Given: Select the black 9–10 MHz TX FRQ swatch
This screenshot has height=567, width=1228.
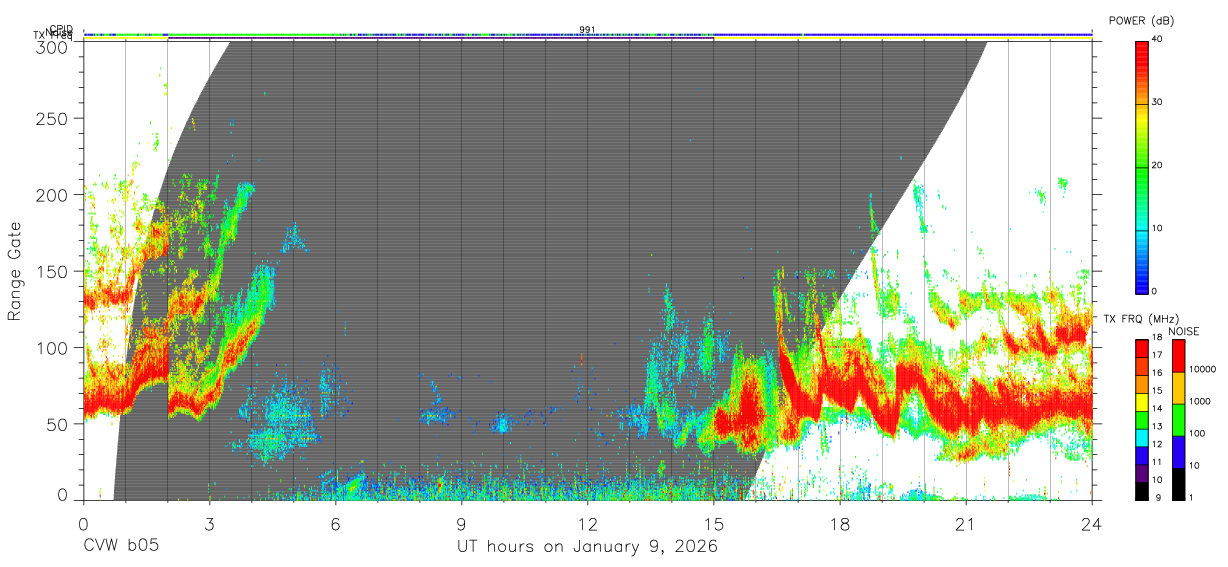Looking at the screenshot, I should (1141, 490).
